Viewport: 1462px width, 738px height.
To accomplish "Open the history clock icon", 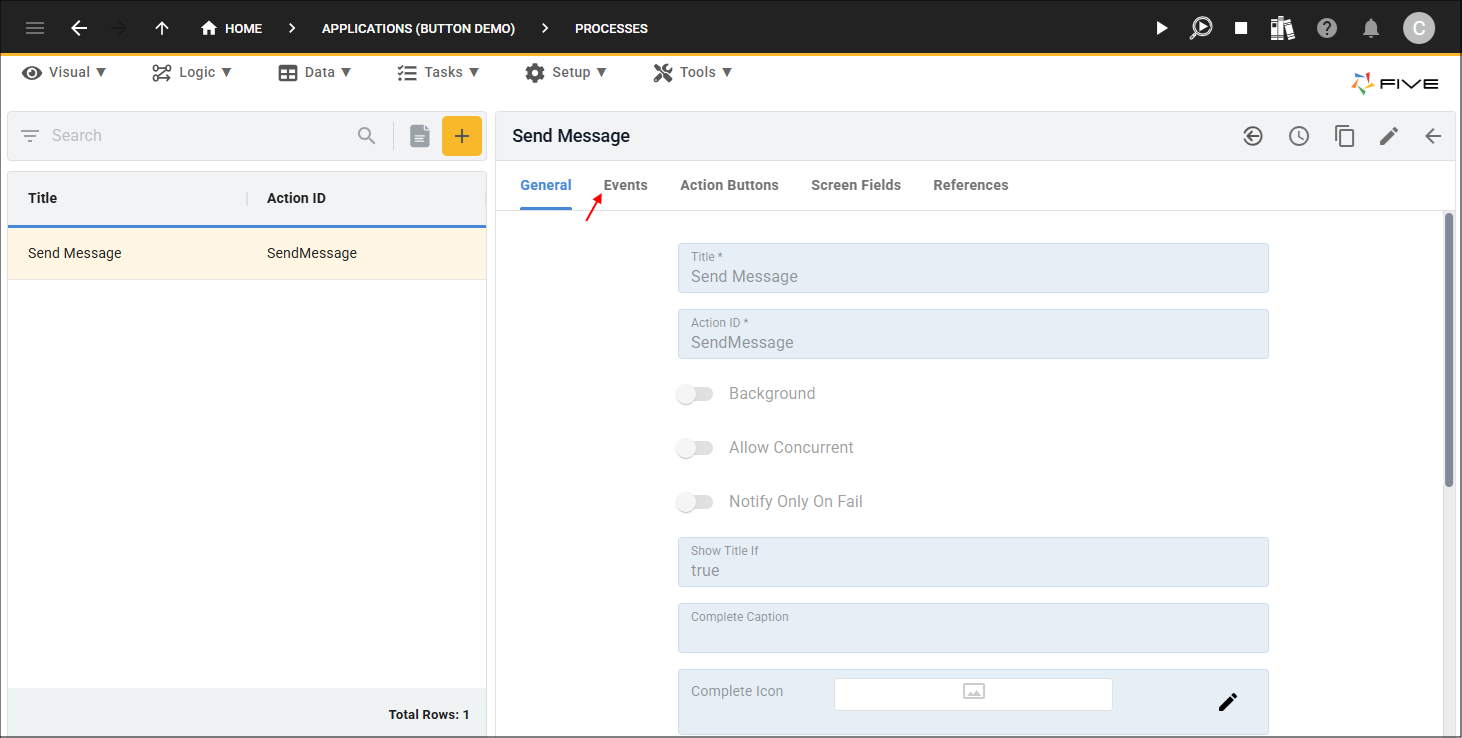I will (1299, 136).
